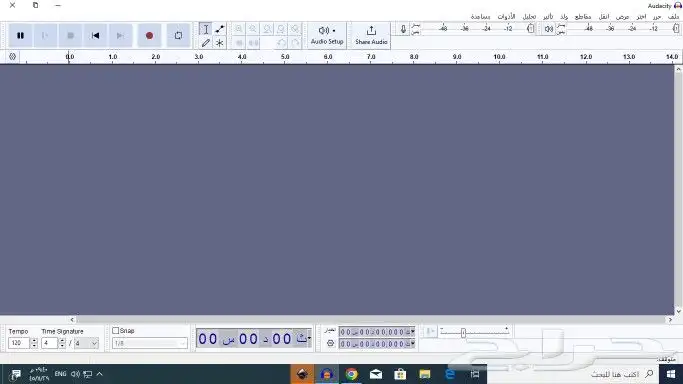This screenshot has height=384, width=683.
Task: Click the Time Signature numerator stepper
Action: [x=62, y=343]
